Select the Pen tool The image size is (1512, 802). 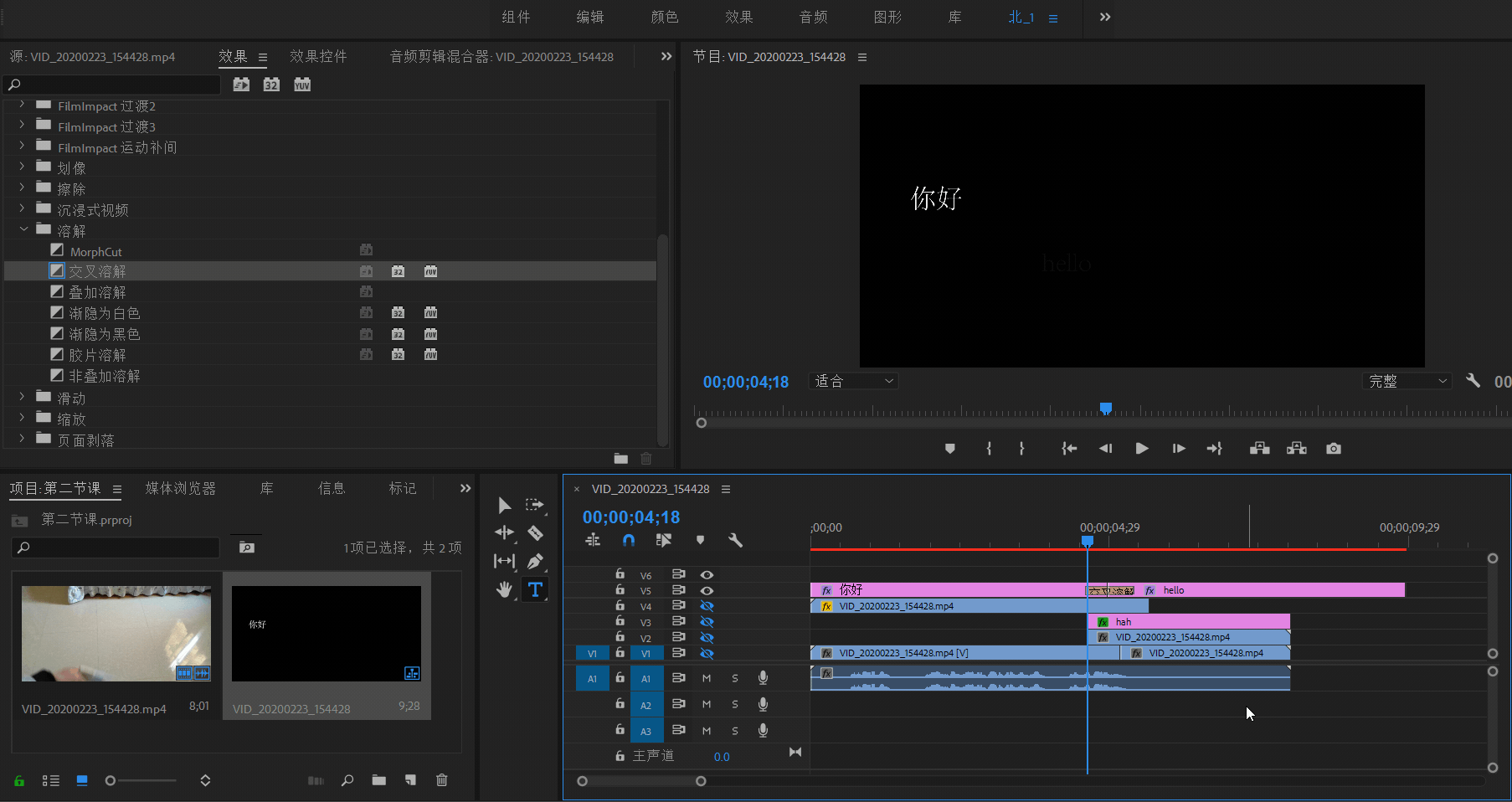(x=536, y=561)
